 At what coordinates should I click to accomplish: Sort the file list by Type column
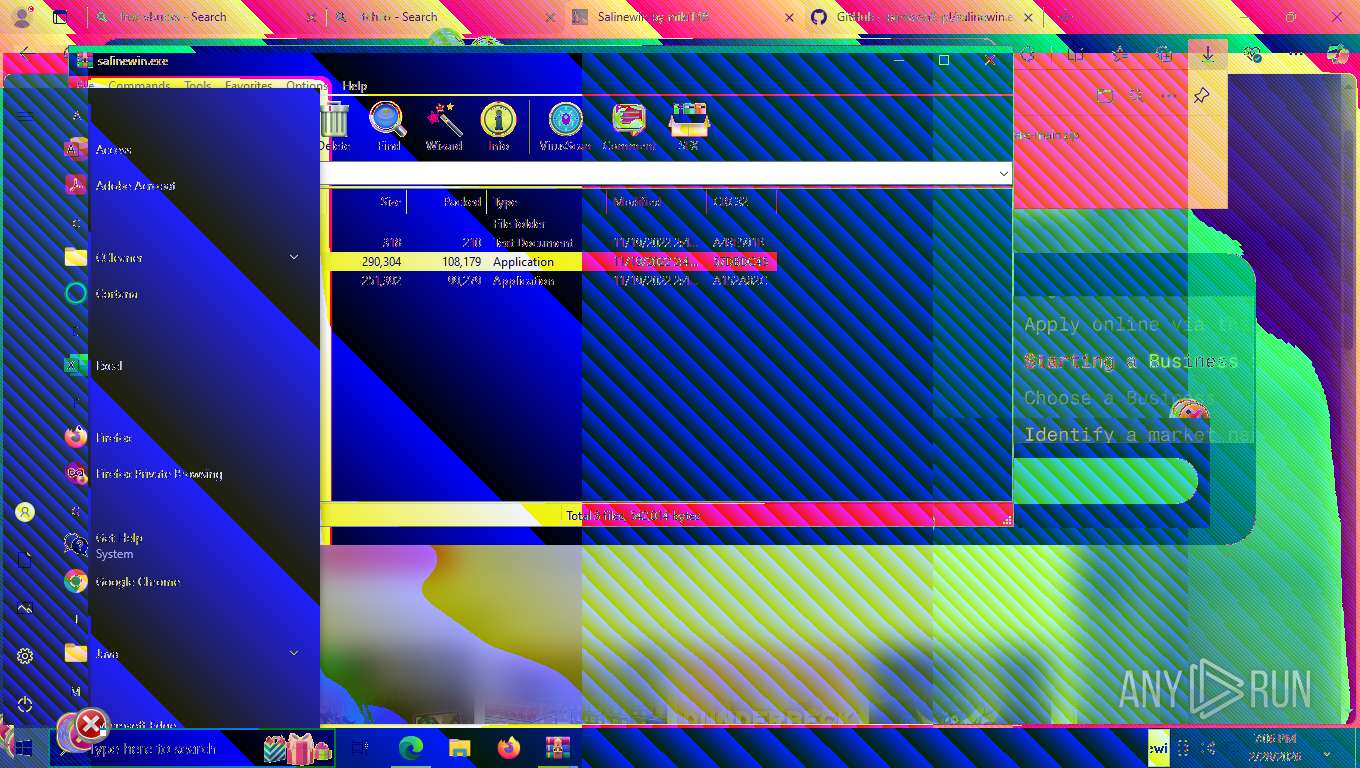[x=547, y=202]
